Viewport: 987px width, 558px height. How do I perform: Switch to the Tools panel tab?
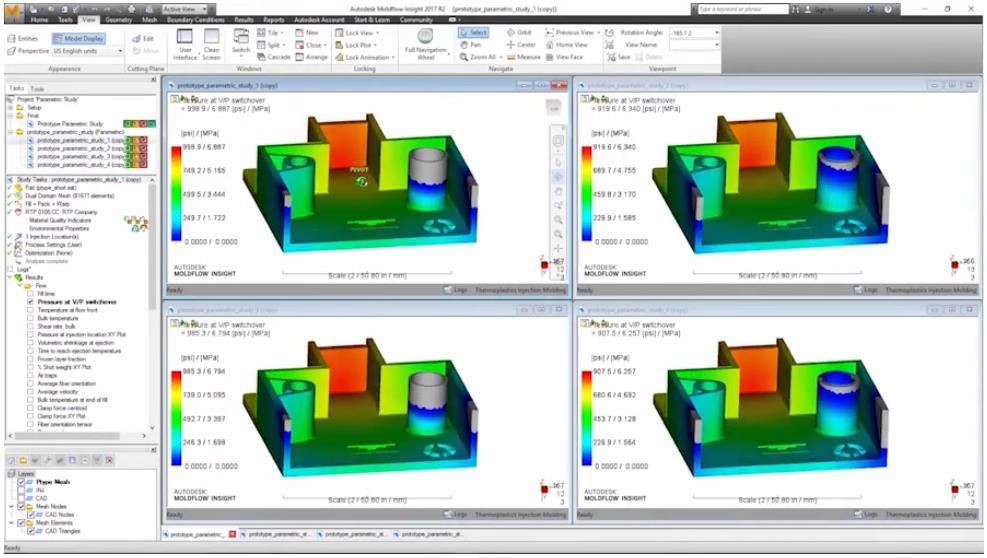(37, 89)
